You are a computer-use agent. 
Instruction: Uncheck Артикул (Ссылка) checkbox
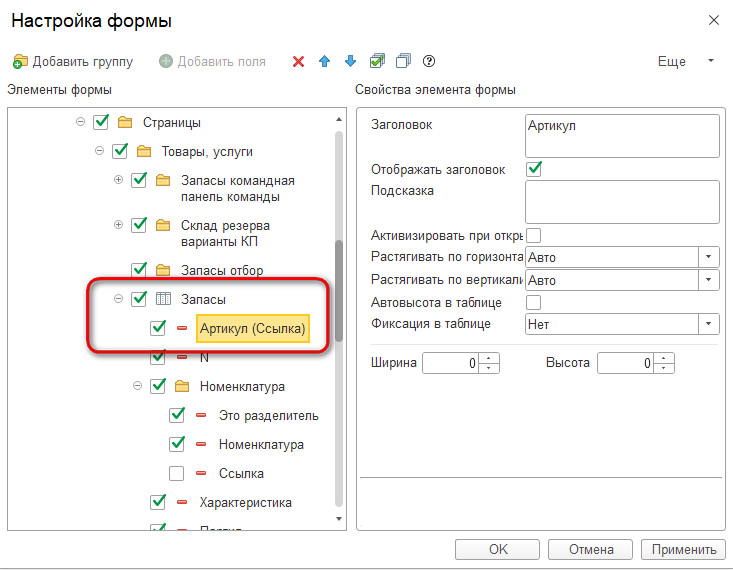pyautogui.click(x=158, y=327)
